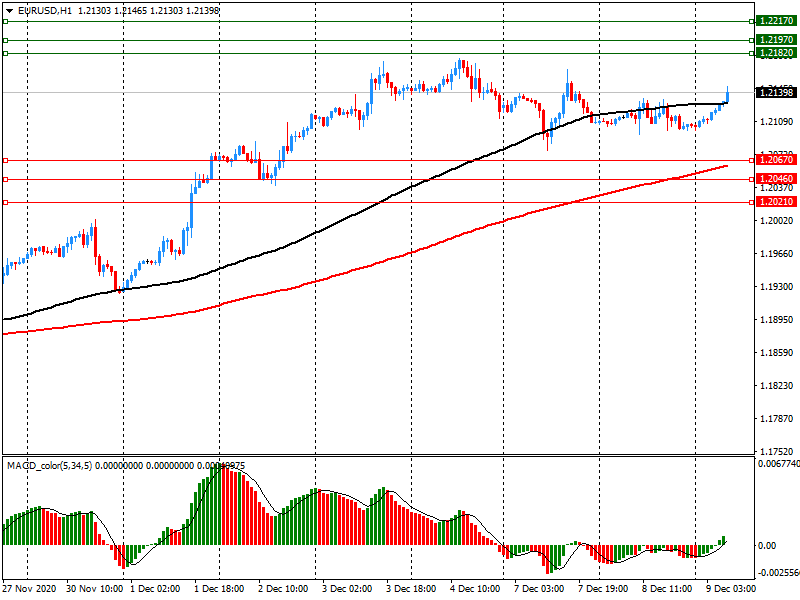Select left handle of the 1.20210 red line
The image size is (800, 600).
point(5,203)
